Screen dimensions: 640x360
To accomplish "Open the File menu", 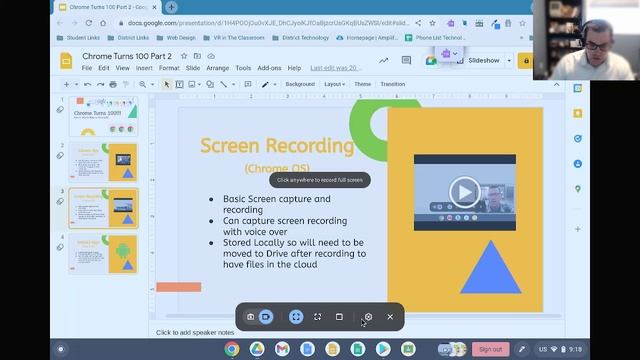I will (x=87, y=68).
